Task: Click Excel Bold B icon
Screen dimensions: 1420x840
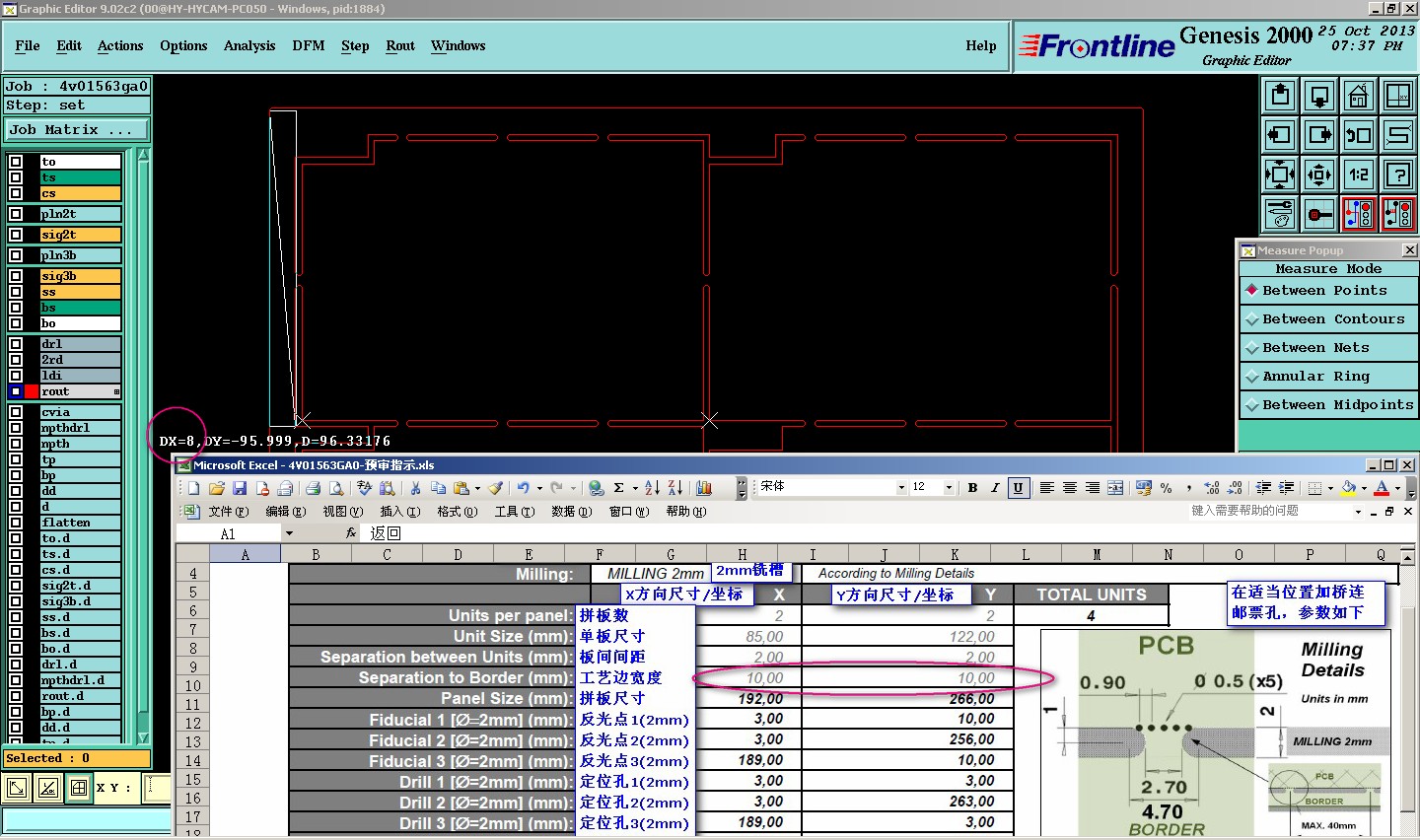Action: (x=972, y=488)
